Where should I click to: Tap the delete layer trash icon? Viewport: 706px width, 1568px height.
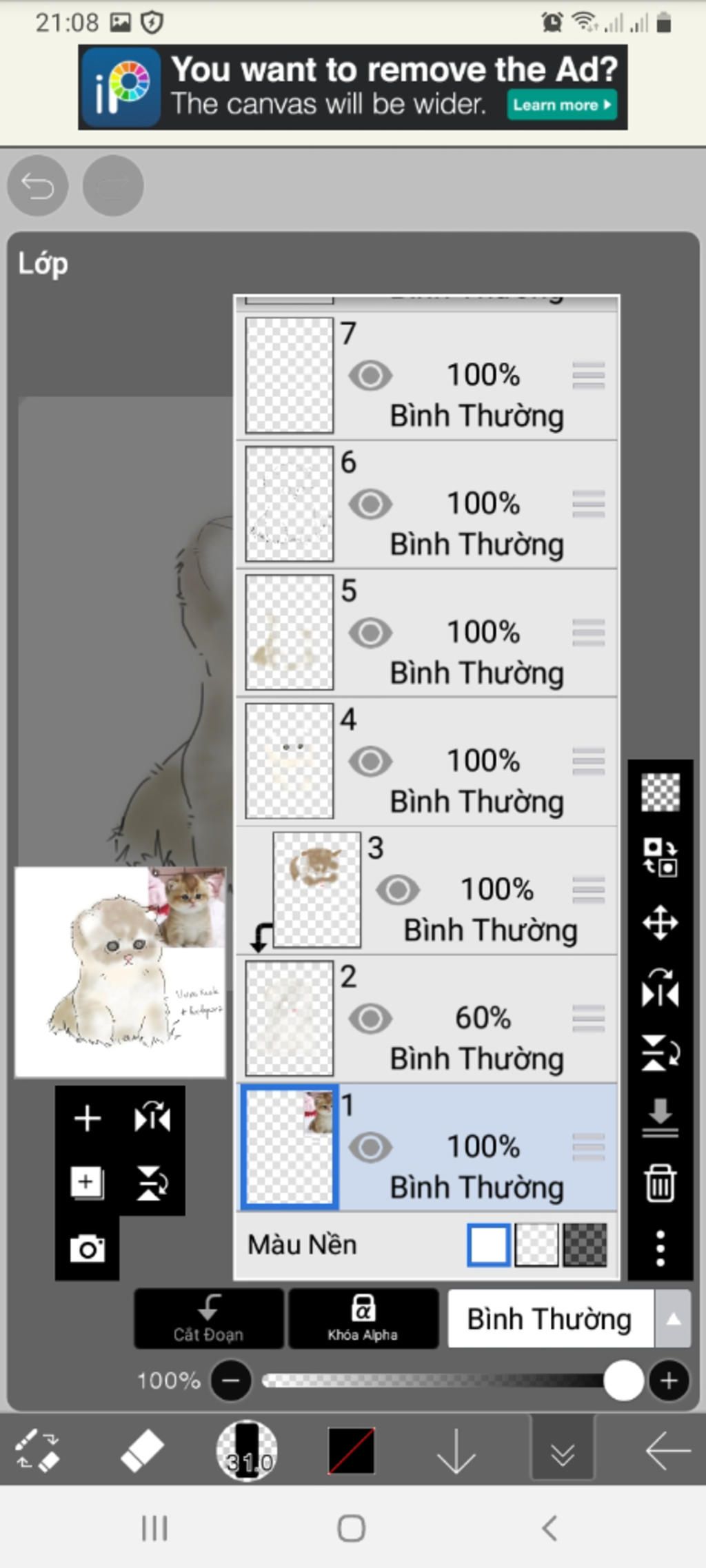click(x=660, y=1183)
